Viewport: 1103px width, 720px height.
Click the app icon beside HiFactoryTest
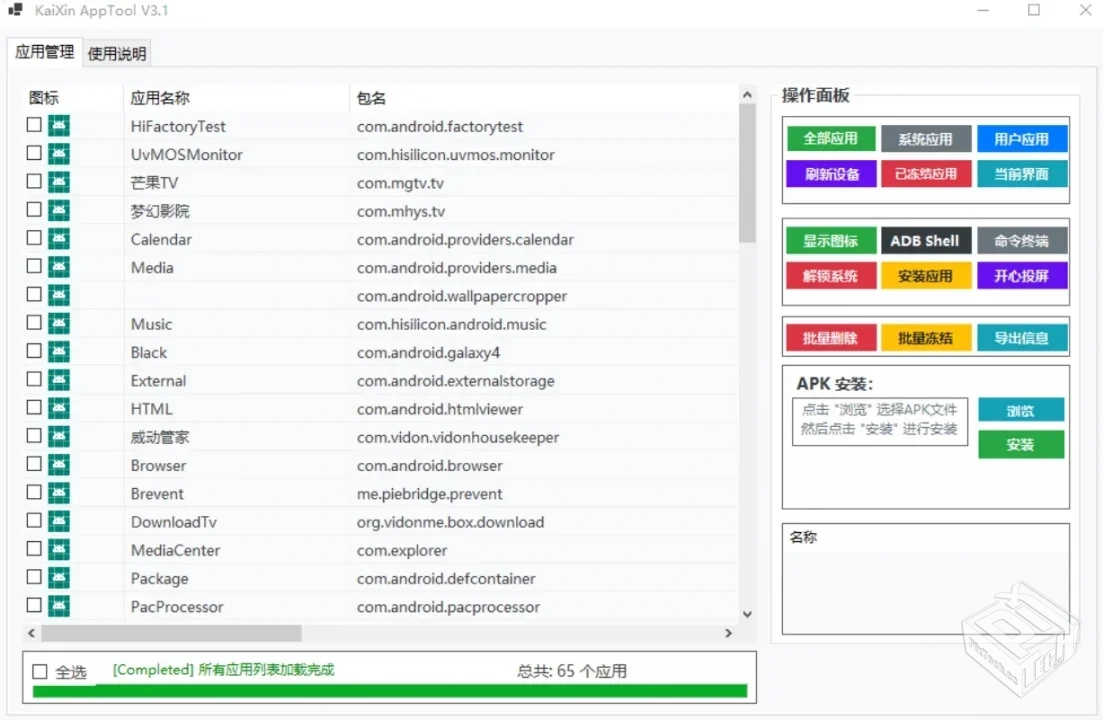pyautogui.click(x=59, y=126)
